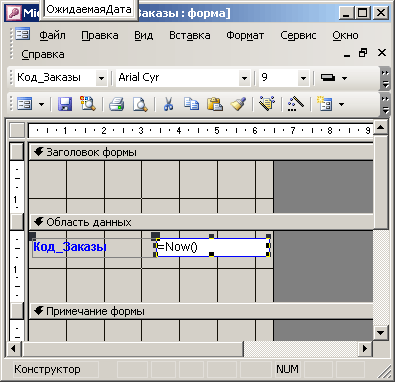Click the Save icon in toolbar
The height and width of the screenshot is (382, 395).
tap(65, 104)
